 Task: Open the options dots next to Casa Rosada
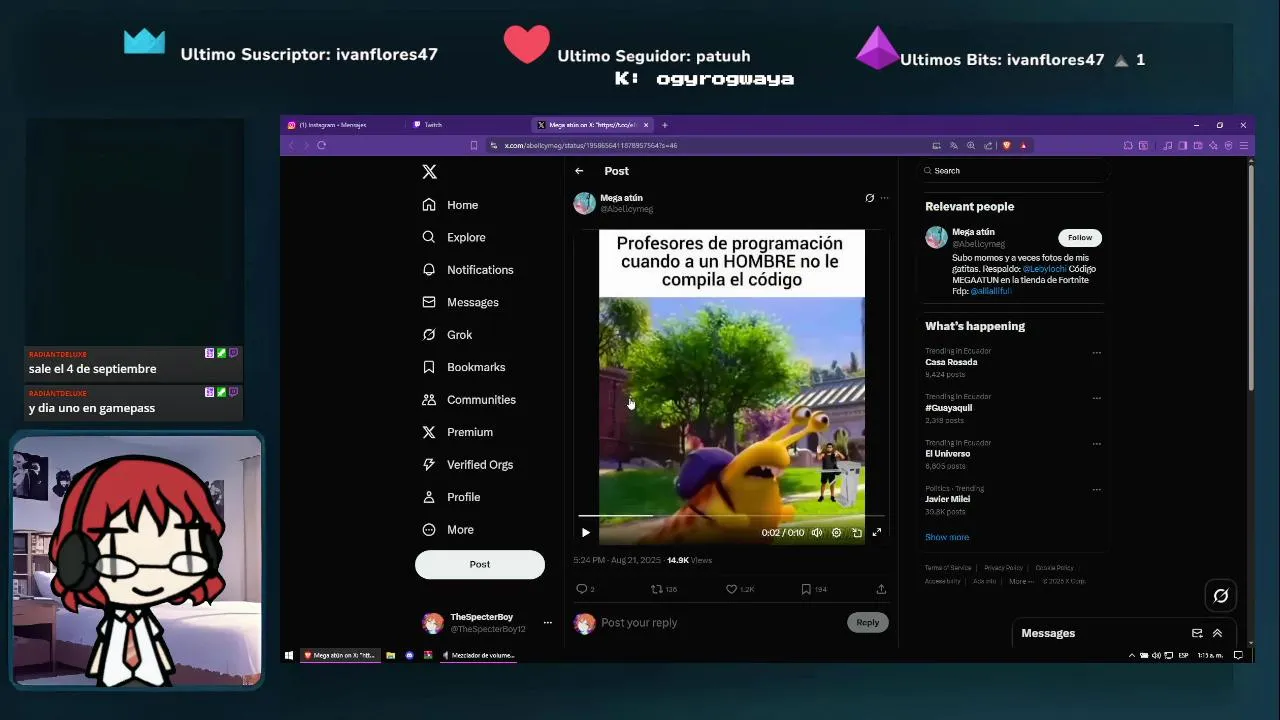click(1097, 353)
